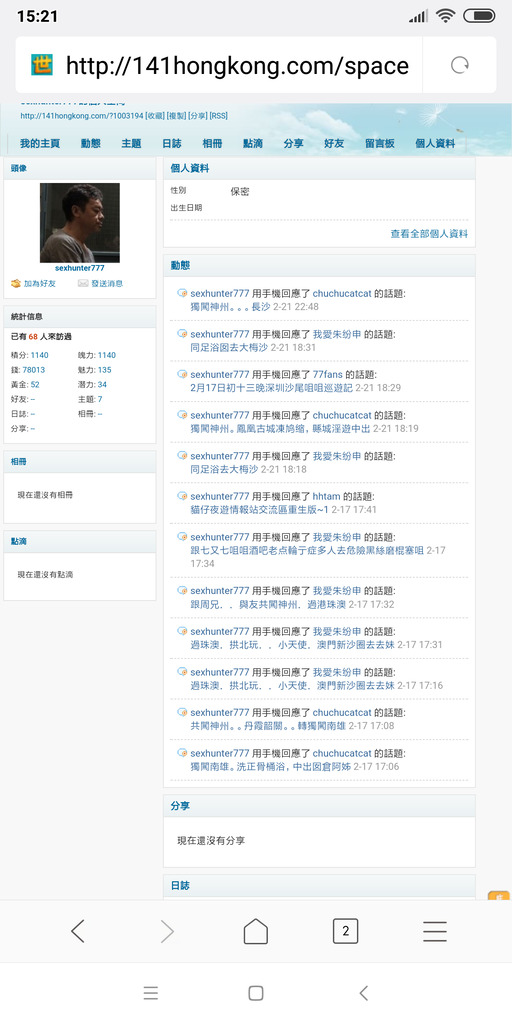This screenshot has width=512, height=1024.
Task: Open the browser hamburger menu
Action: (x=434, y=931)
